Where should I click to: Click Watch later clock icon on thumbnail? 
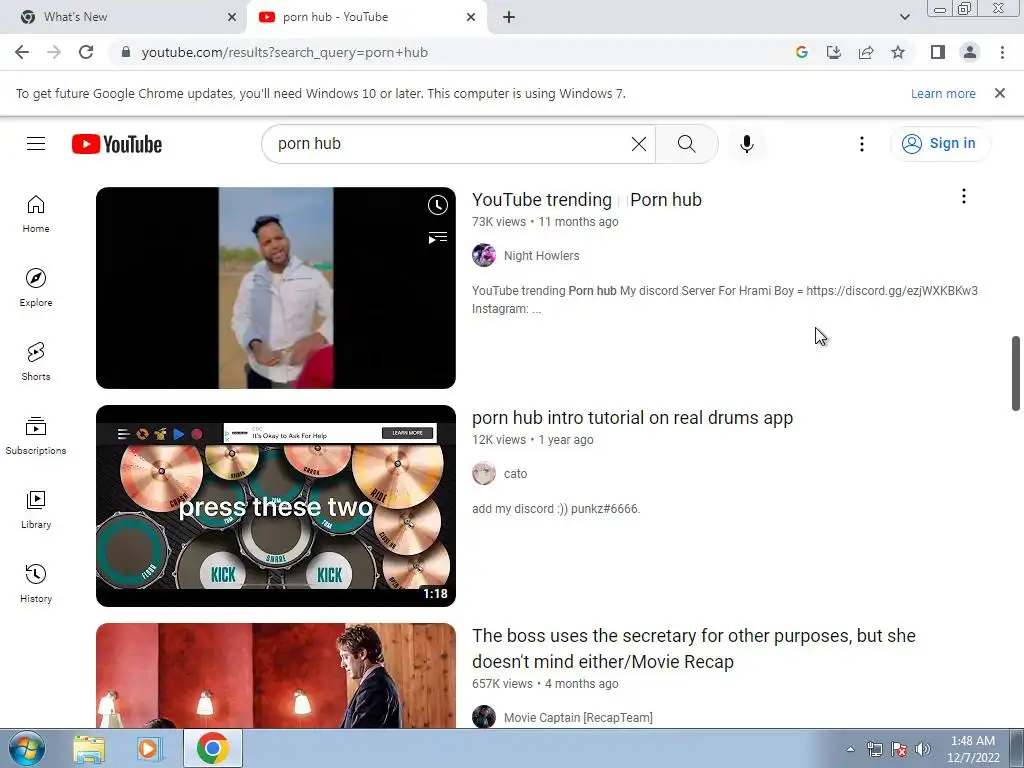[x=438, y=205]
